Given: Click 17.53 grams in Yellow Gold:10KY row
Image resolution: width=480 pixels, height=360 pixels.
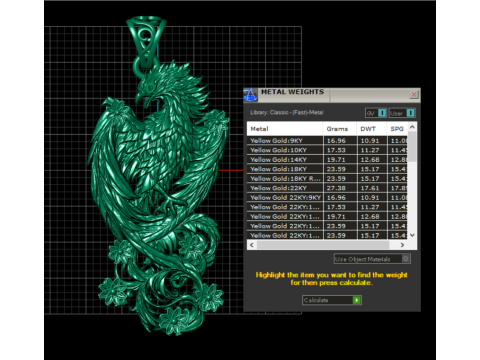Looking at the screenshot, I should point(336,150).
